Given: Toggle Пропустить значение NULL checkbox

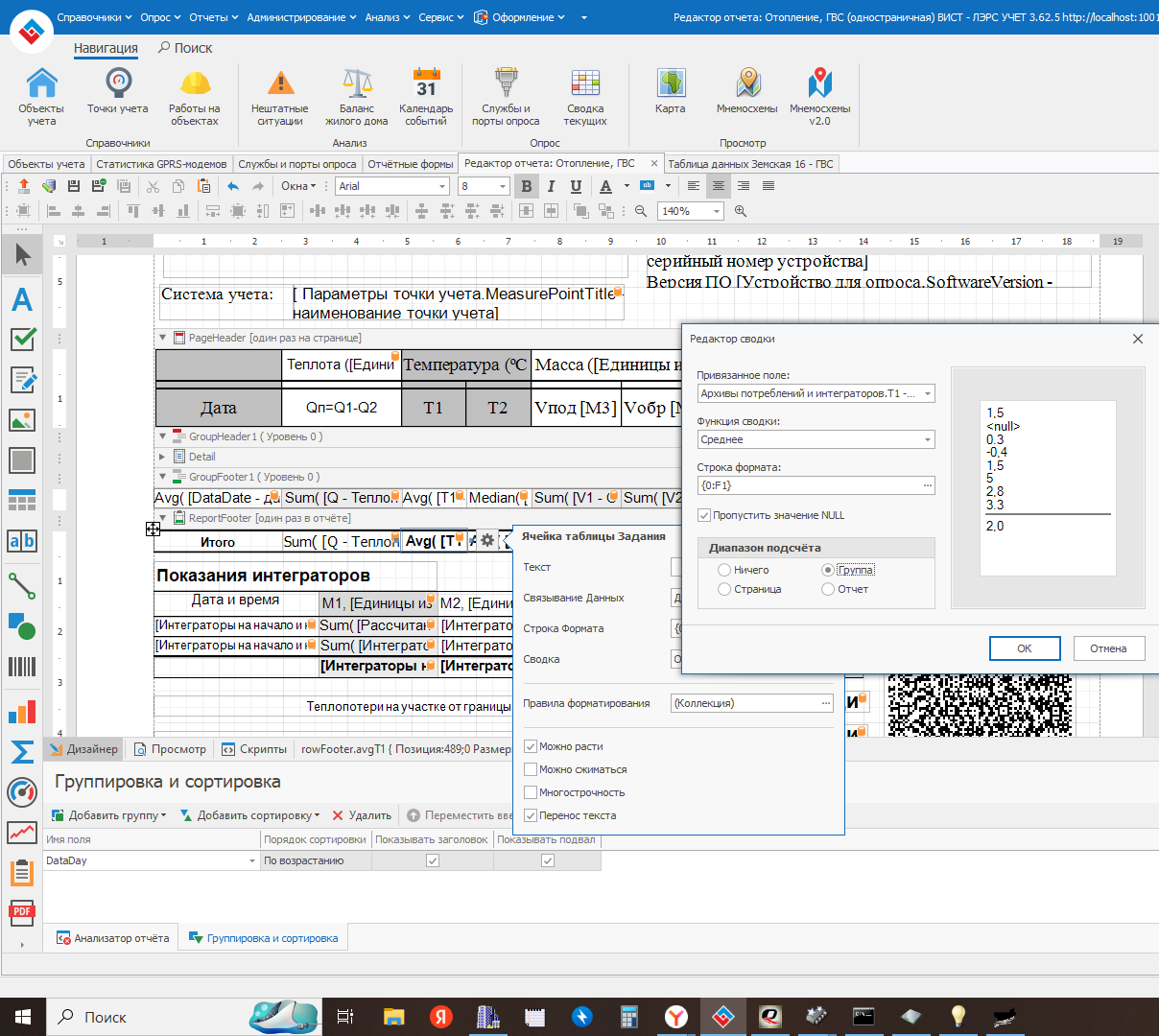Looking at the screenshot, I should coord(704,515).
